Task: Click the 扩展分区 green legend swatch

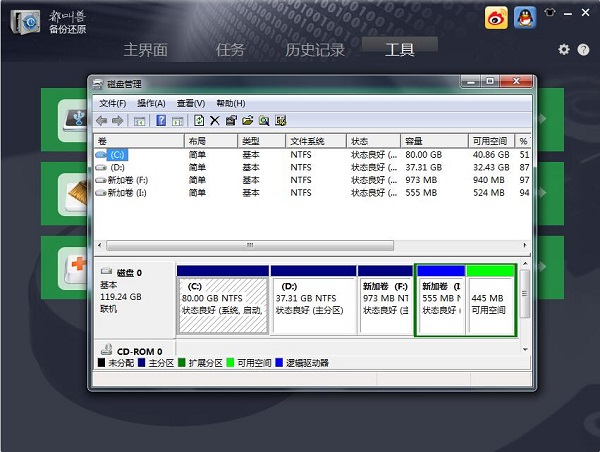Action: coord(182,362)
